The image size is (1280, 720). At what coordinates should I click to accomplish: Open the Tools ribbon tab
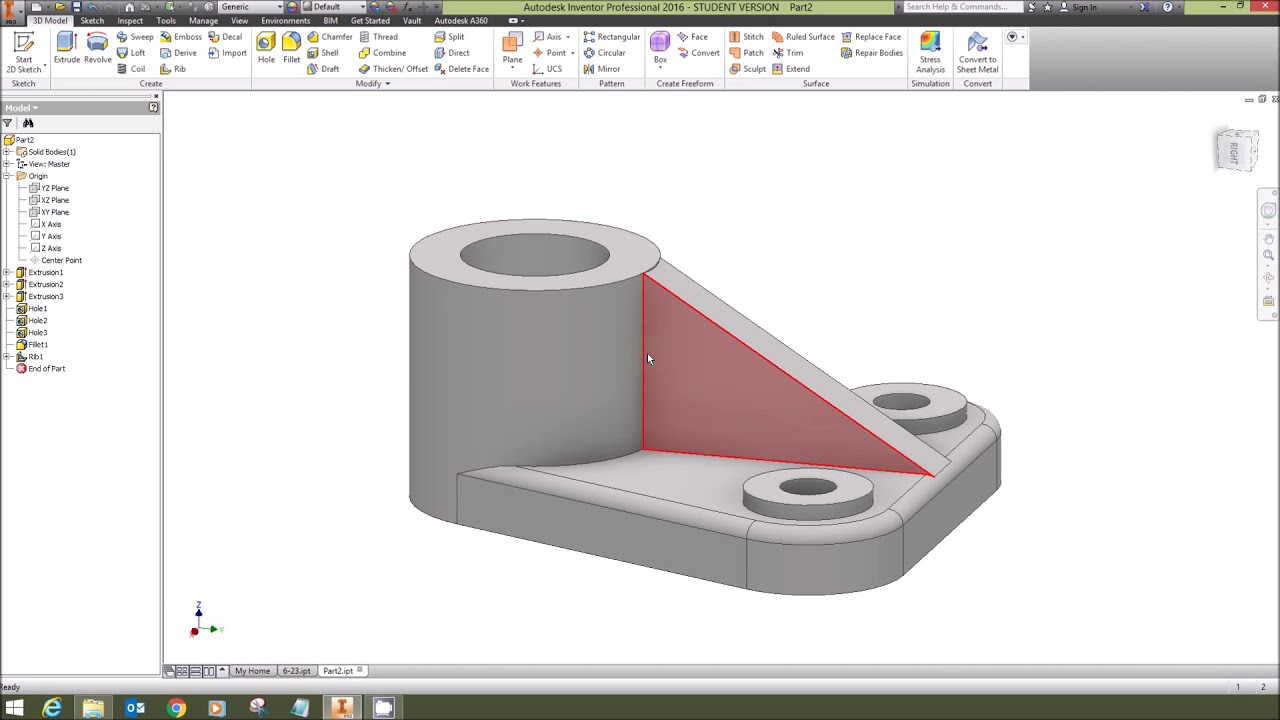pyautogui.click(x=166, y=21)
